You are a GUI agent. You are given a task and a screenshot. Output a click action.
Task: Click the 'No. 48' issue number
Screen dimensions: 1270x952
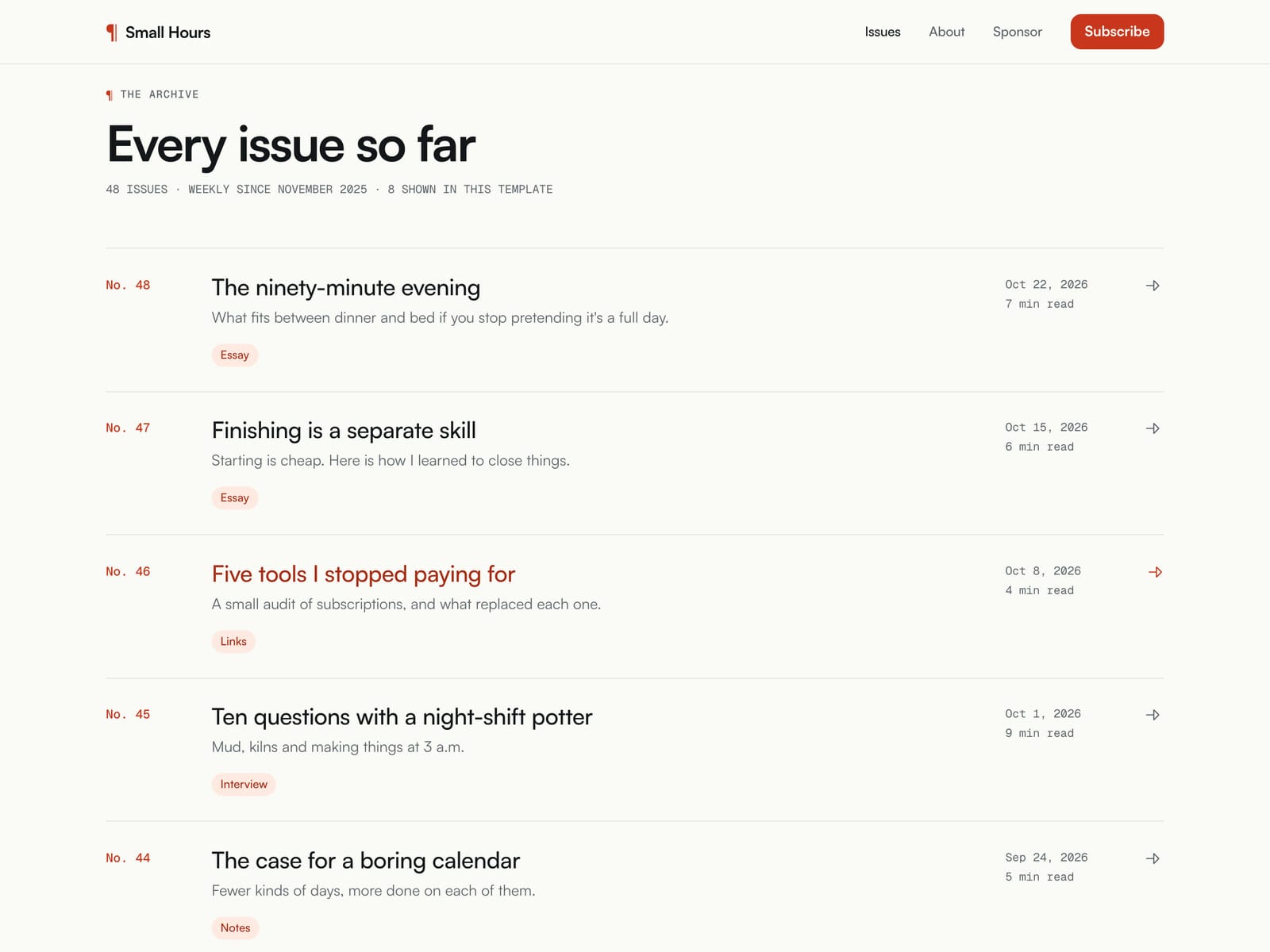pyautogui.click(x=128, y=285)
